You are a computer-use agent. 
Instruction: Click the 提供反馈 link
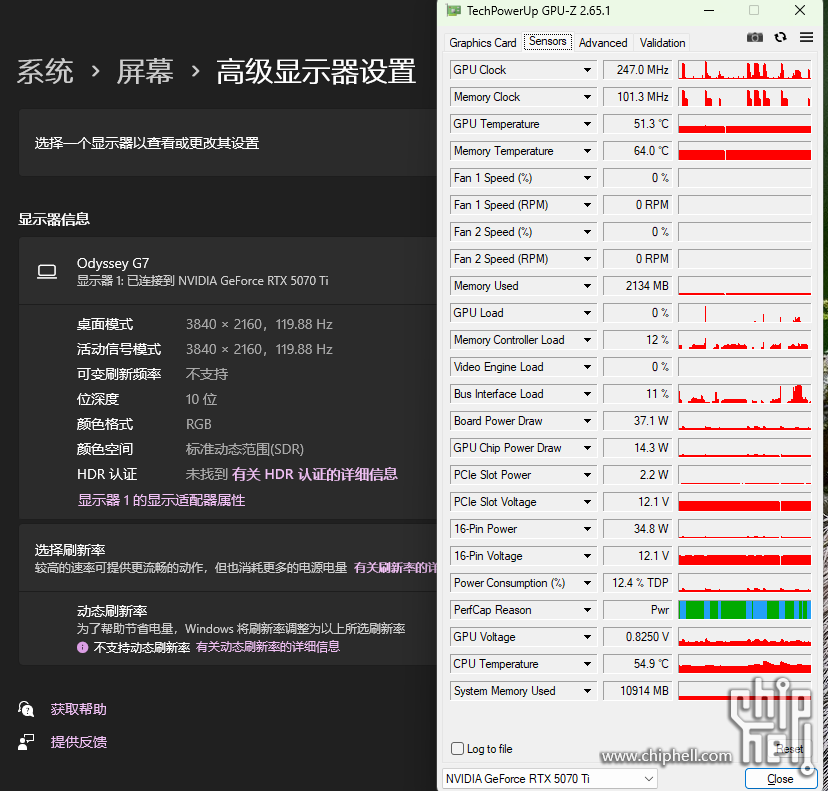79,742
